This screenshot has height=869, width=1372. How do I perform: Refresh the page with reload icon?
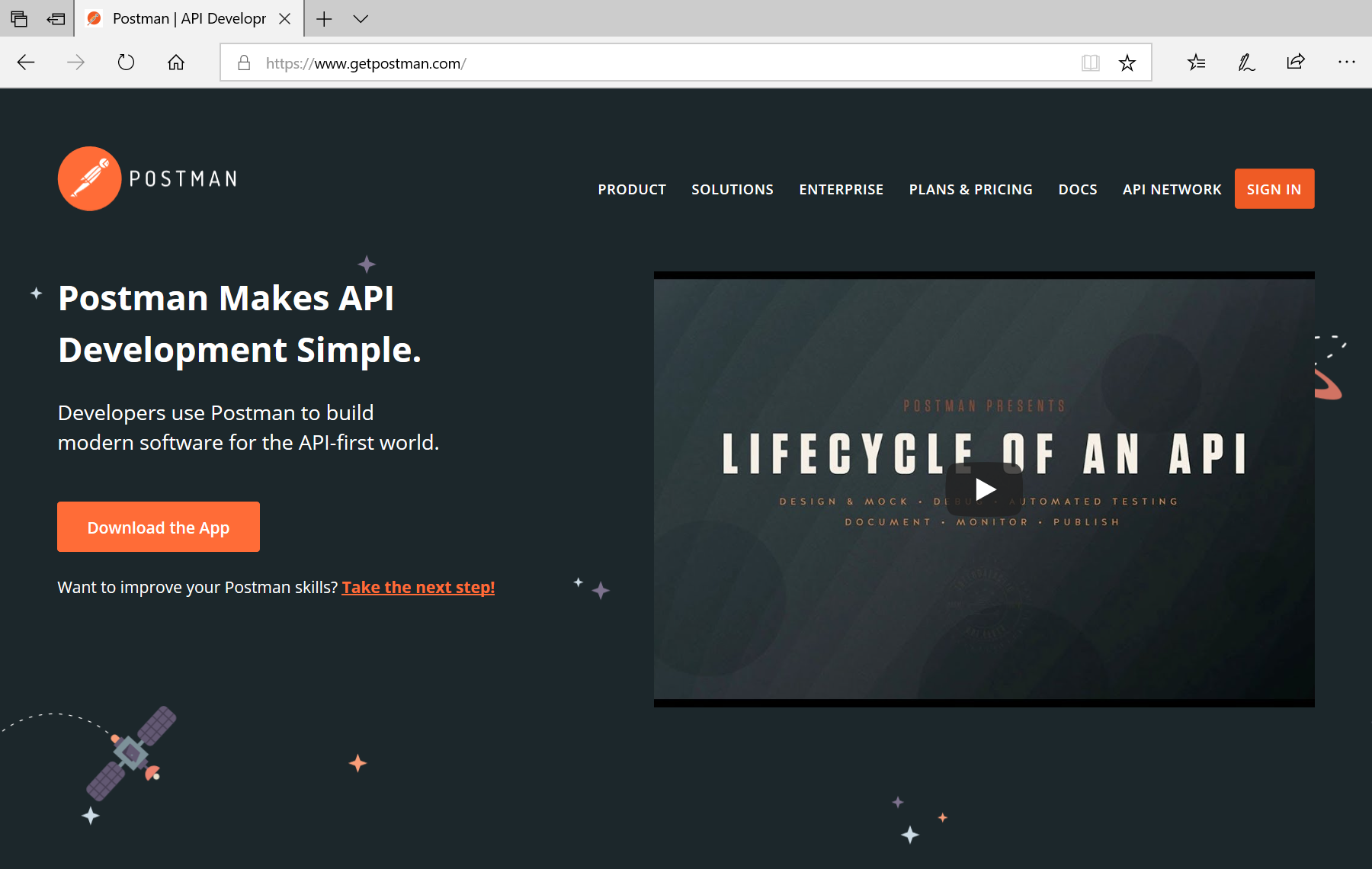[x=126, y=63]
